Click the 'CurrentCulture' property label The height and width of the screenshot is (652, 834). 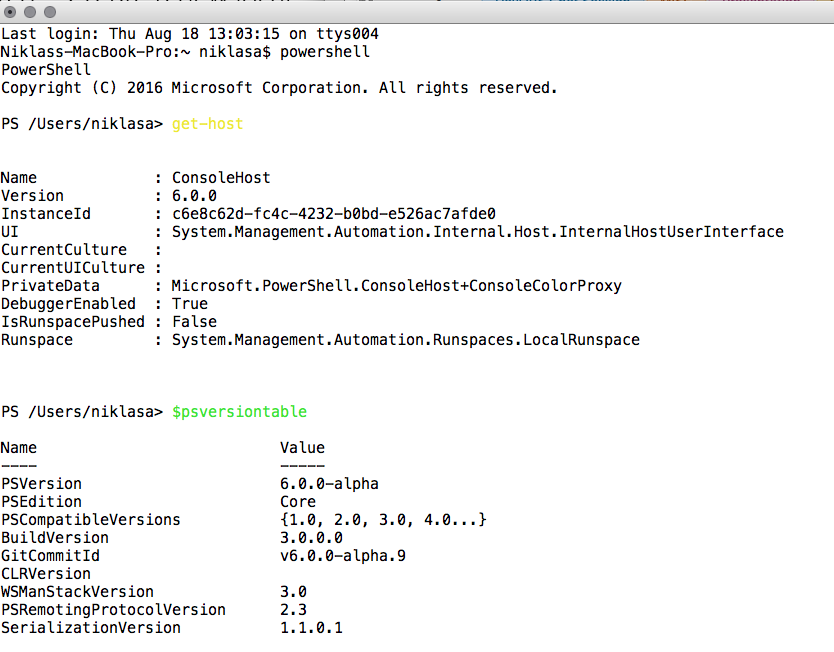[x=64, y=250]
